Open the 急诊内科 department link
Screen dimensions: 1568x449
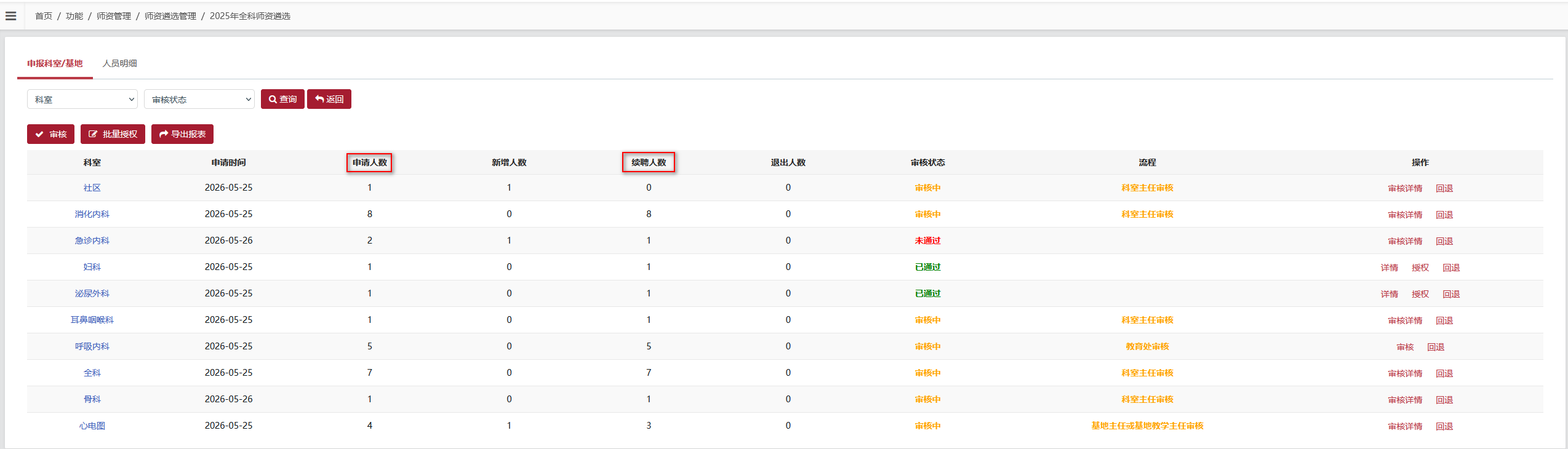(92, 240)
